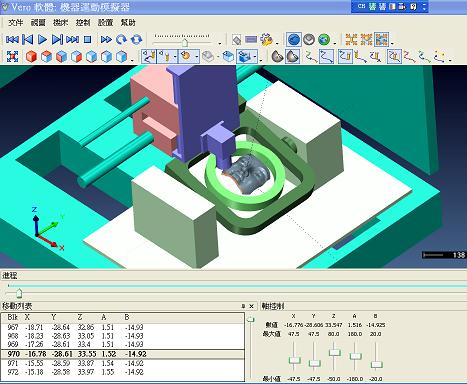Close the move list panel
Viewport: 467px width, 384px height.
tap(252, 306)
